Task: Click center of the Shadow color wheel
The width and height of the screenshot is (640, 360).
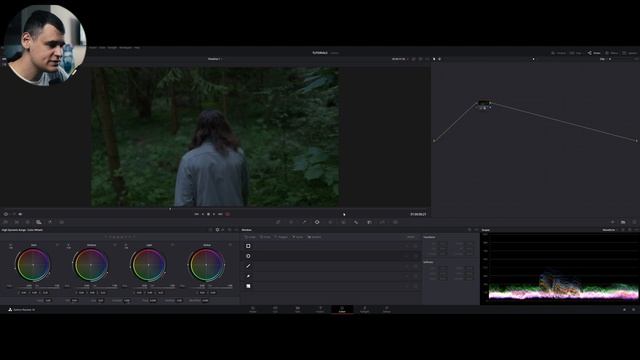Action: (91, 265)
